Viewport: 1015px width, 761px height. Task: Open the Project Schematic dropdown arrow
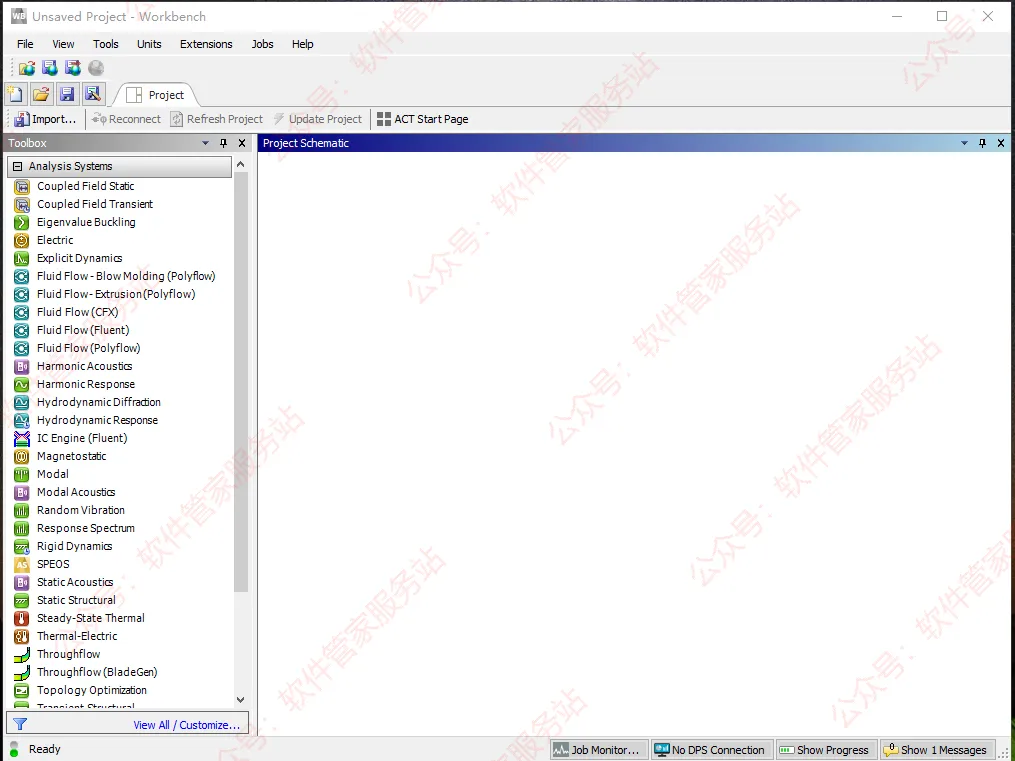(965, 143)
